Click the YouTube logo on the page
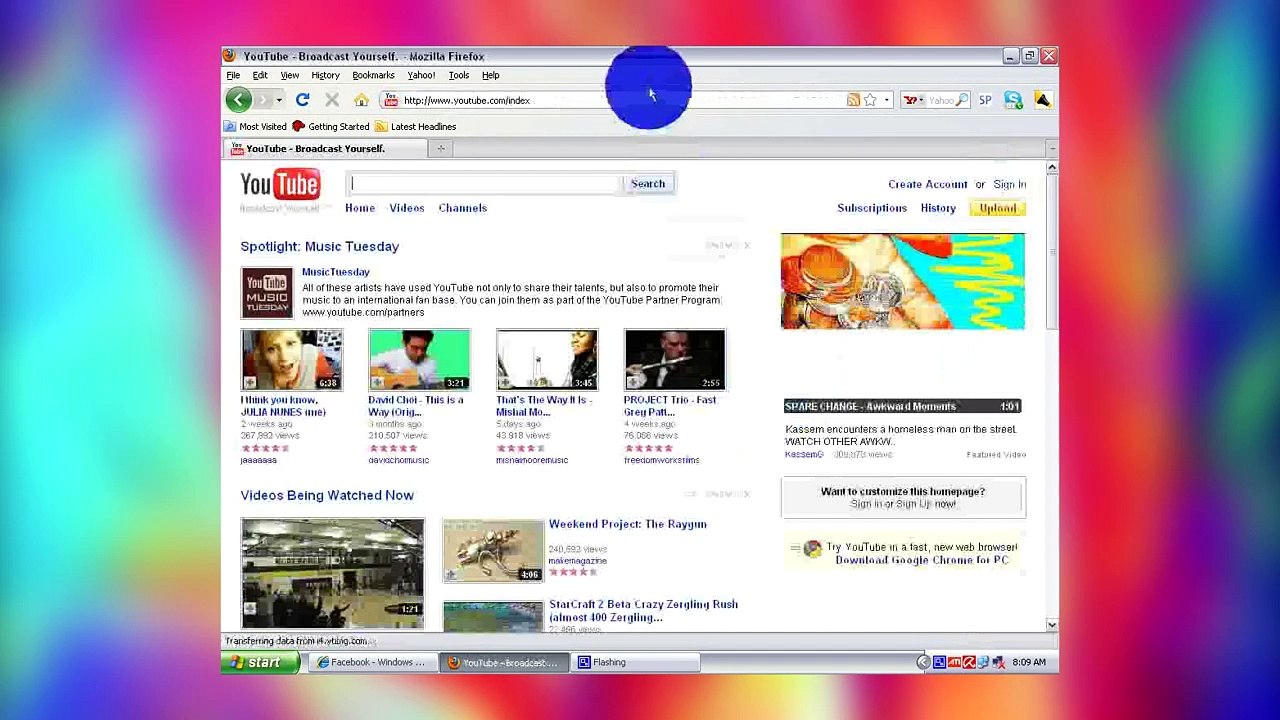 (280, 185)
